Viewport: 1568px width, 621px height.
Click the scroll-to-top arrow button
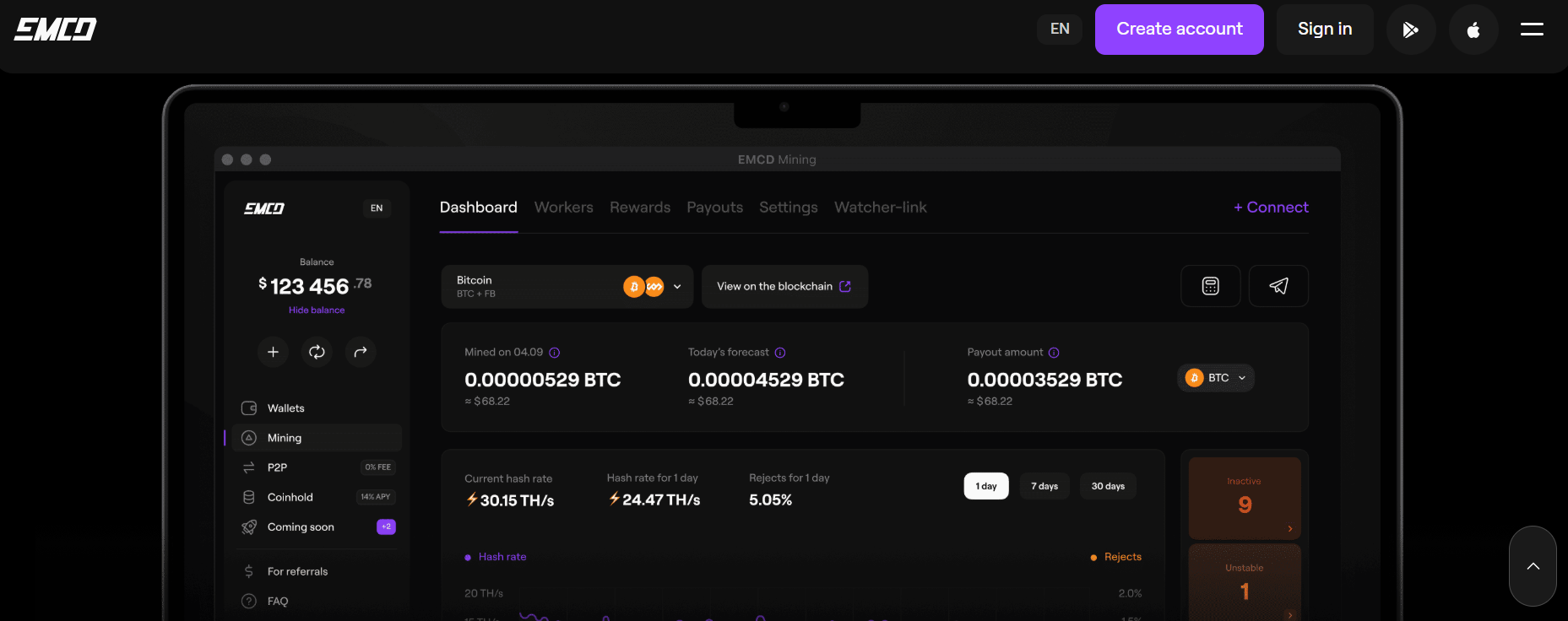pyautogui.click(x=1533, y=566)
